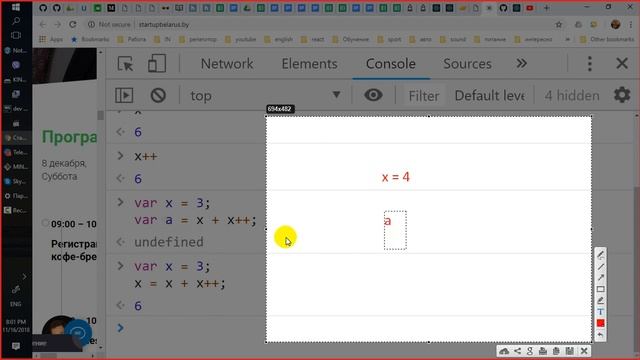This screenshot has height=360, width=640.
Task: Click the startupbelarus.by address bar
Action: coord(164,24)
